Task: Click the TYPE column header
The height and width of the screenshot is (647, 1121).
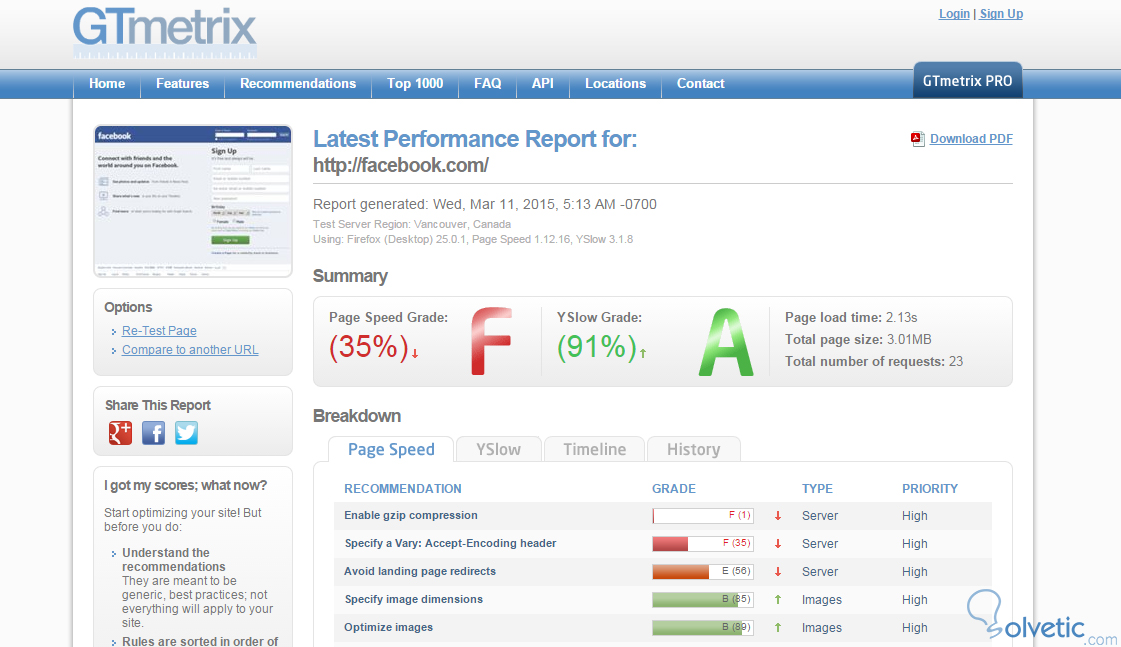Action: click(x=817, y=489)
